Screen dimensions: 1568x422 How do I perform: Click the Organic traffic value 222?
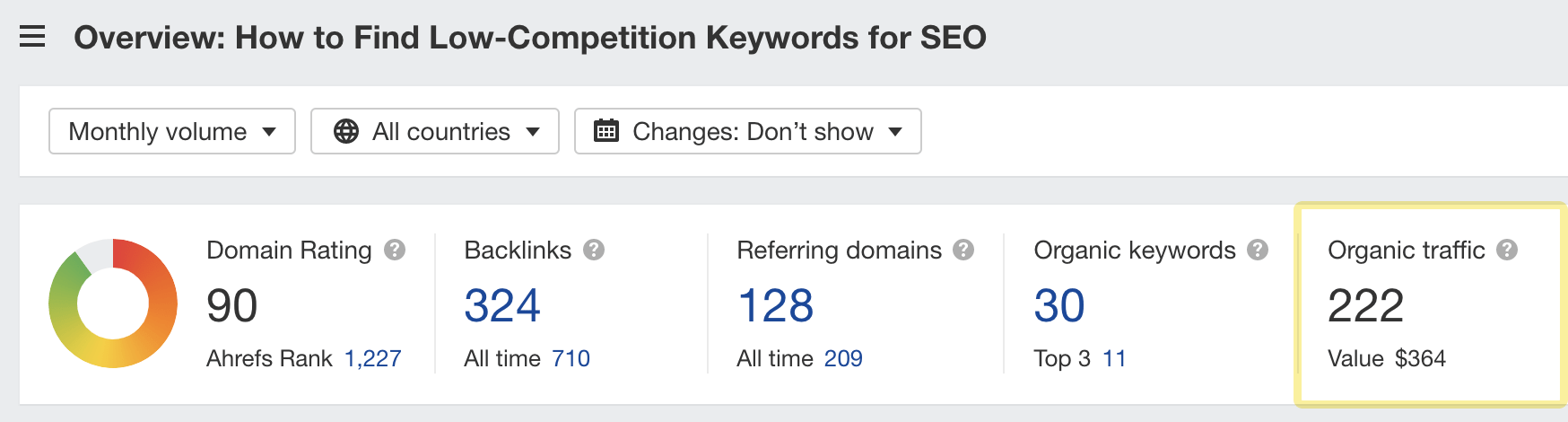1365,305
